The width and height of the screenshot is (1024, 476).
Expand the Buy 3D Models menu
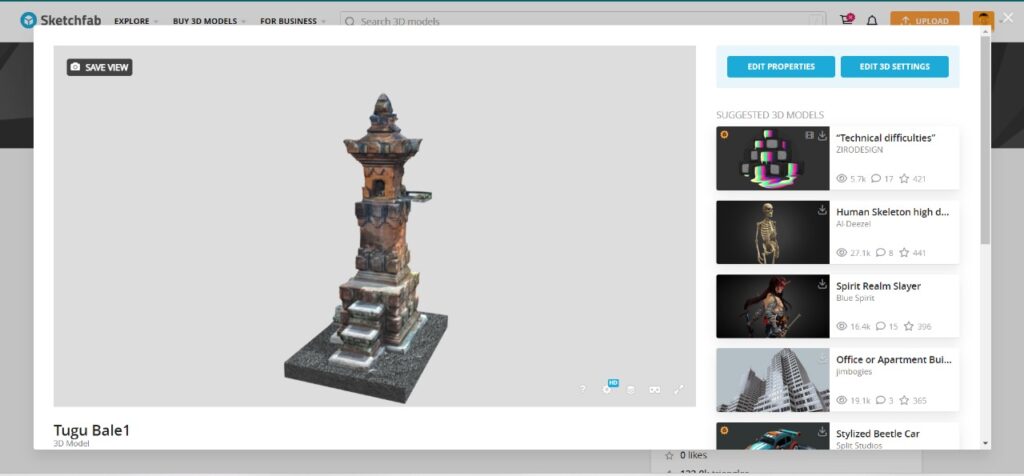point(209,21)
